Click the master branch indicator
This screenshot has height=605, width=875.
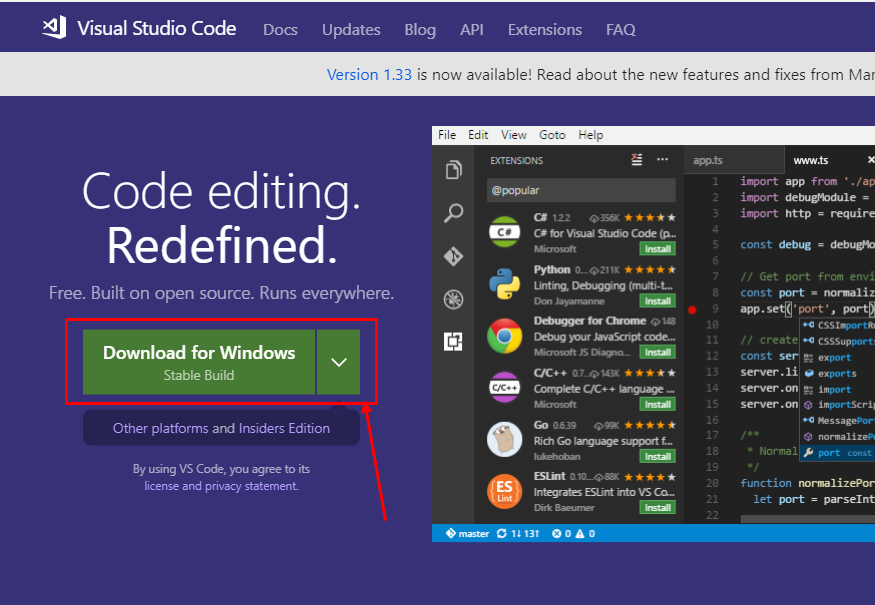pos(468,534)
